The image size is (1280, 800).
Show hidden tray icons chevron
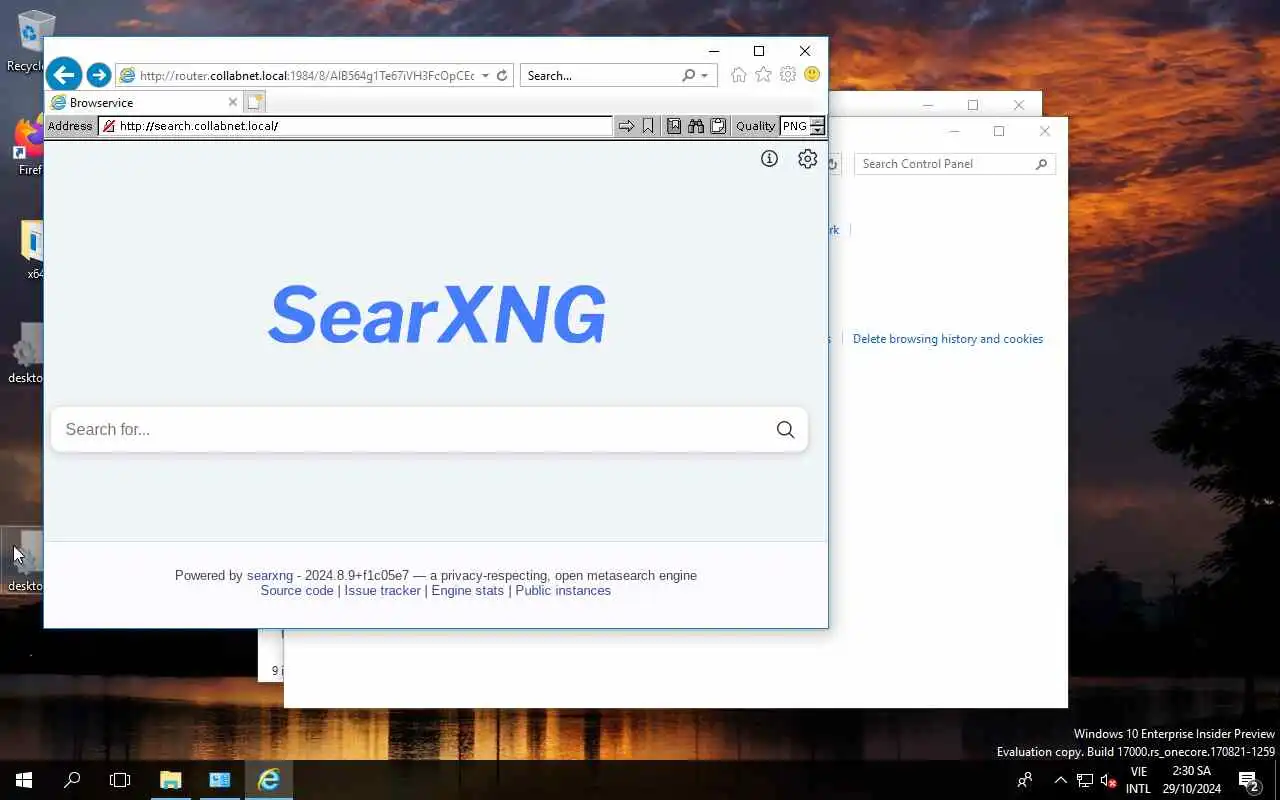tap(1061, 780)
